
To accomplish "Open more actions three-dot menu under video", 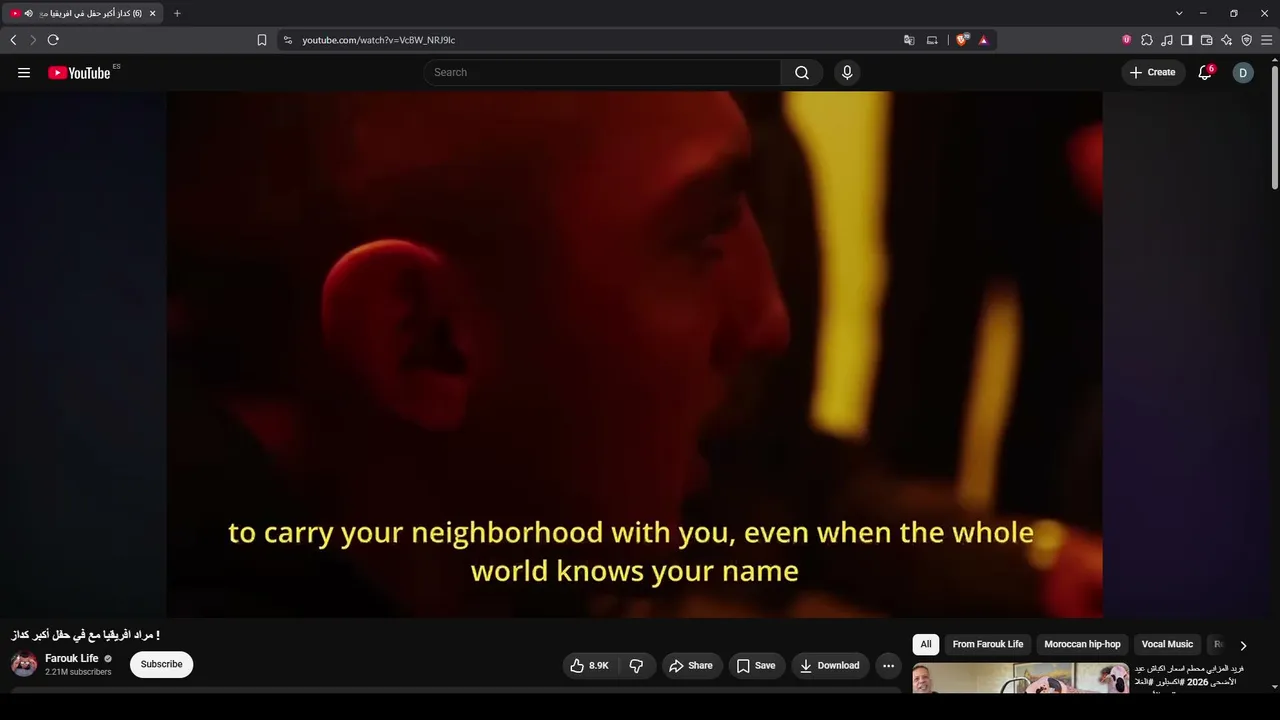I will click(x=888, y=665).
